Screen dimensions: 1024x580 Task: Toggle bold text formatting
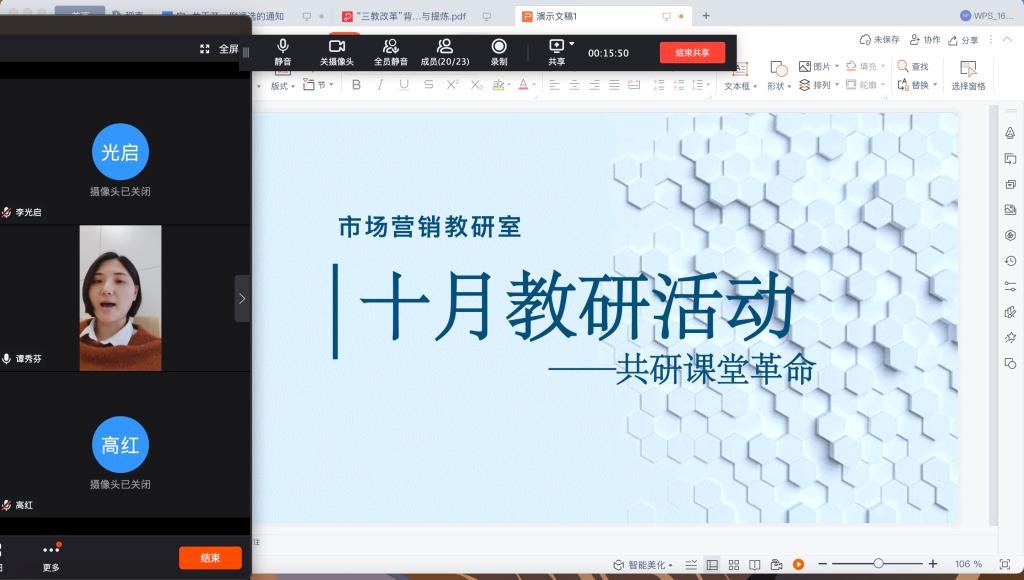[x=356, y=85]
